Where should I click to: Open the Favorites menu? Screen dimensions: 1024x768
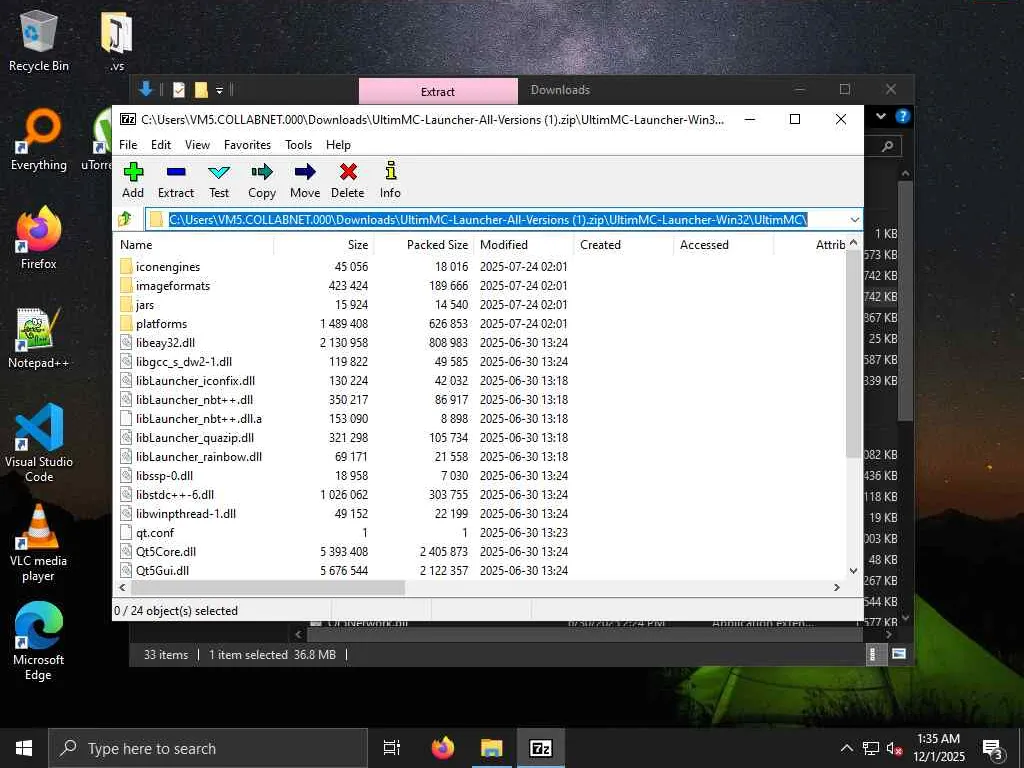pos(247,145)
